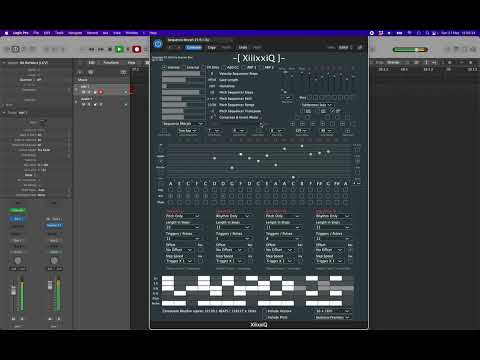Open Sequence 1 Length in Steps dropdown
Image resolution: width=480 pixels, height=360 pixels.
click(183, 227)
